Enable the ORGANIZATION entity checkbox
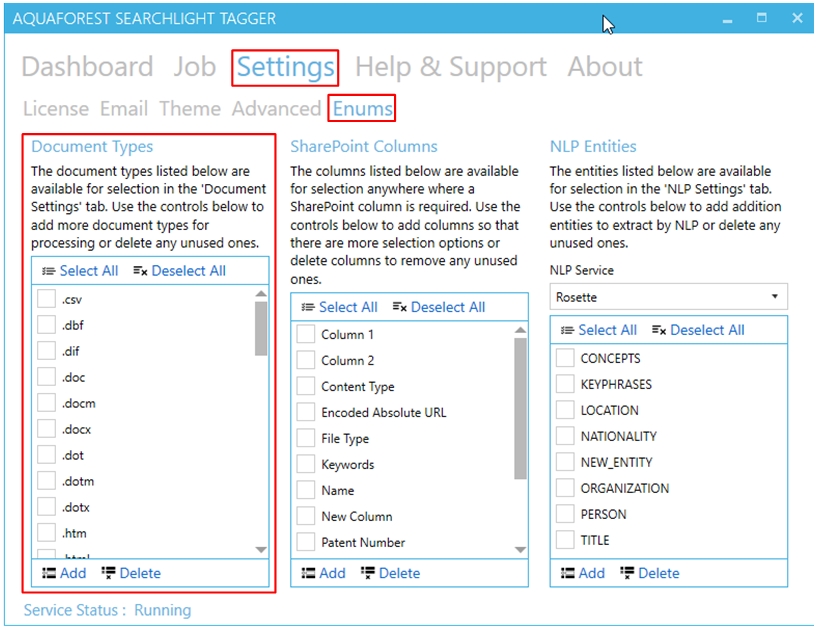Image resolution: width=817 pixels, height=630 pixels. [x=565, y=488]
